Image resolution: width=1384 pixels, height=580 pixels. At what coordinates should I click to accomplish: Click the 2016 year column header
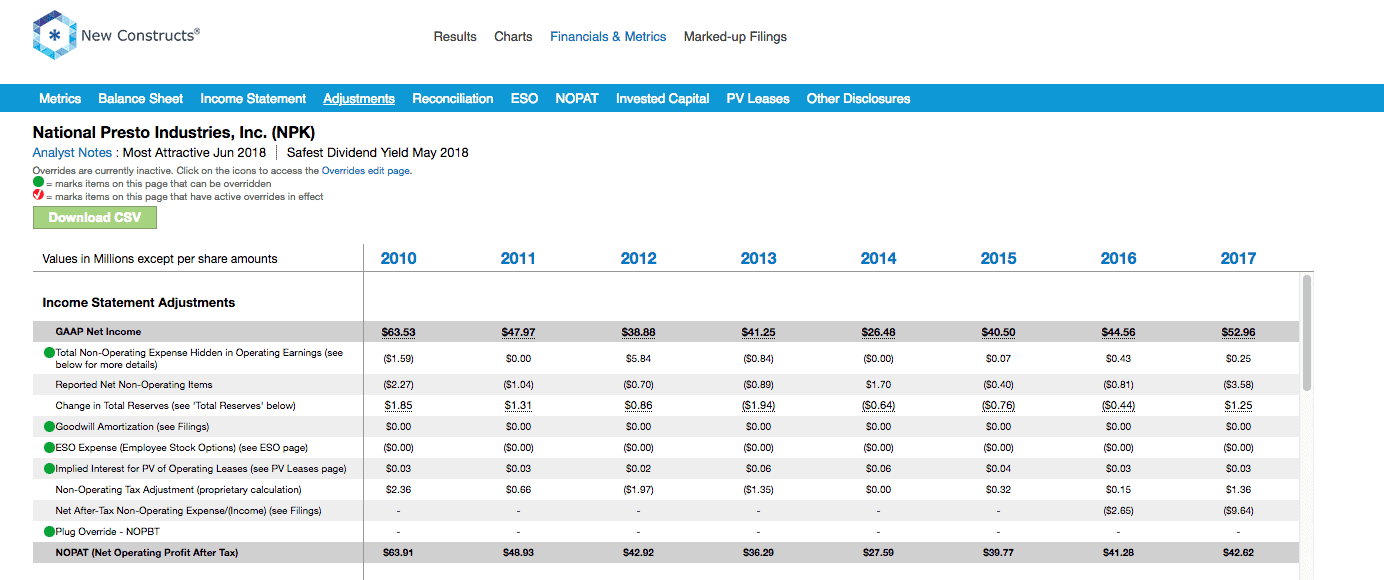point(1118,258)
